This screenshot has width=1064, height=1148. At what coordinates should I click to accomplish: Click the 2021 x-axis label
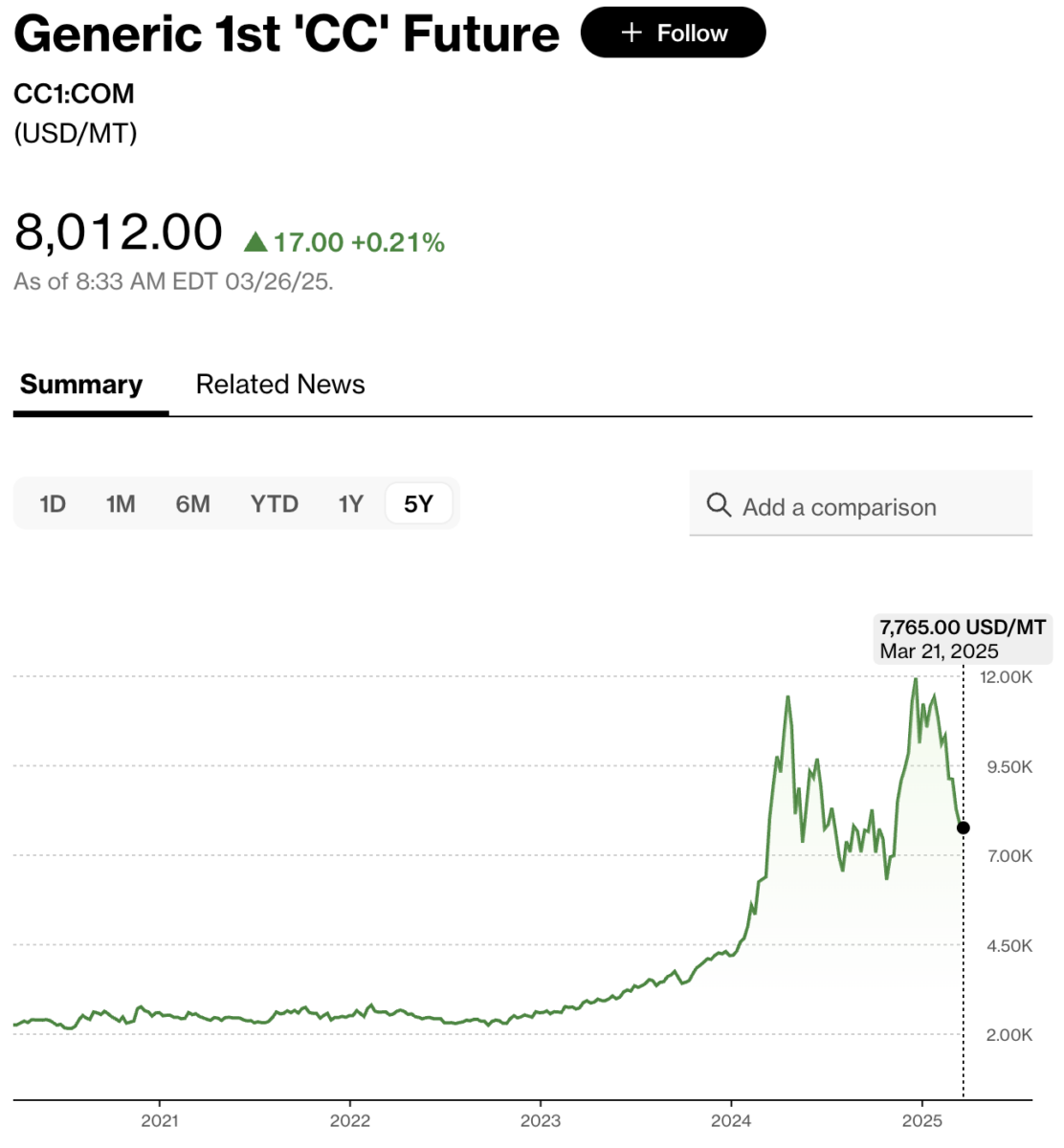[160, 1120]
